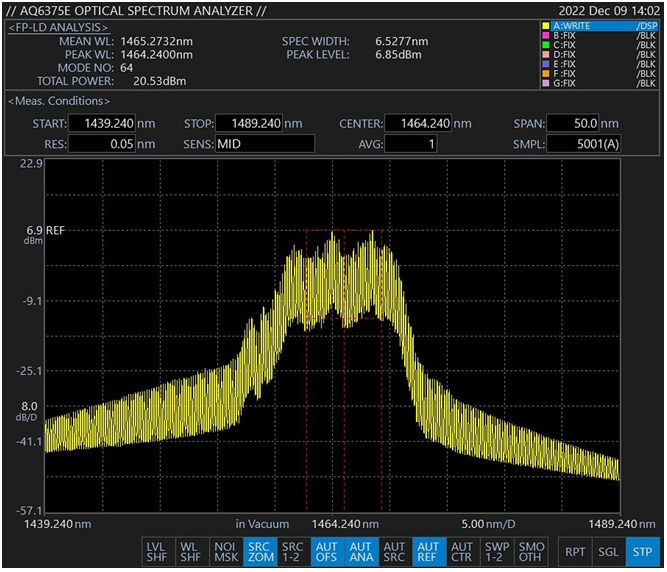Click the magenta trace B color swatch
The height and width of the screenshot is (572, 667).
[546, 35]
